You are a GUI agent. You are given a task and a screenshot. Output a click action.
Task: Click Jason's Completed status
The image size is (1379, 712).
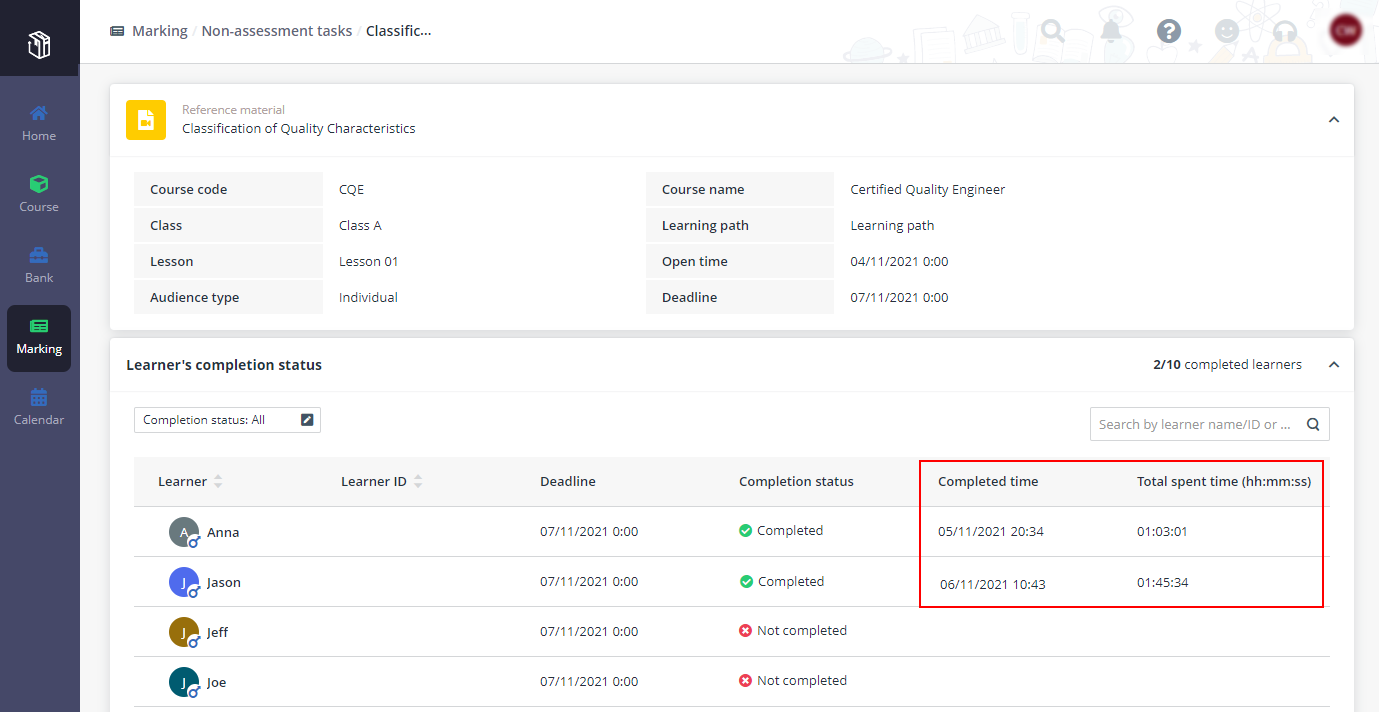tap(782, 581)
